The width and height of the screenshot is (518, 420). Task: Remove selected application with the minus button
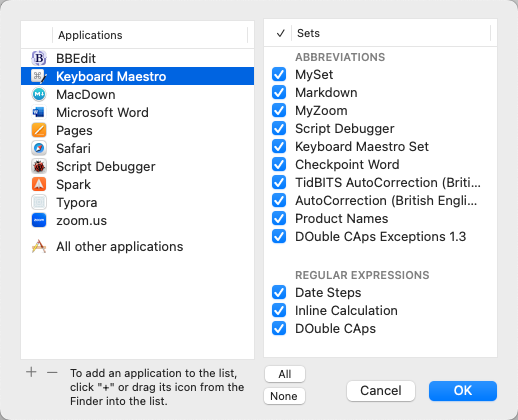click(x=52, y=372)
